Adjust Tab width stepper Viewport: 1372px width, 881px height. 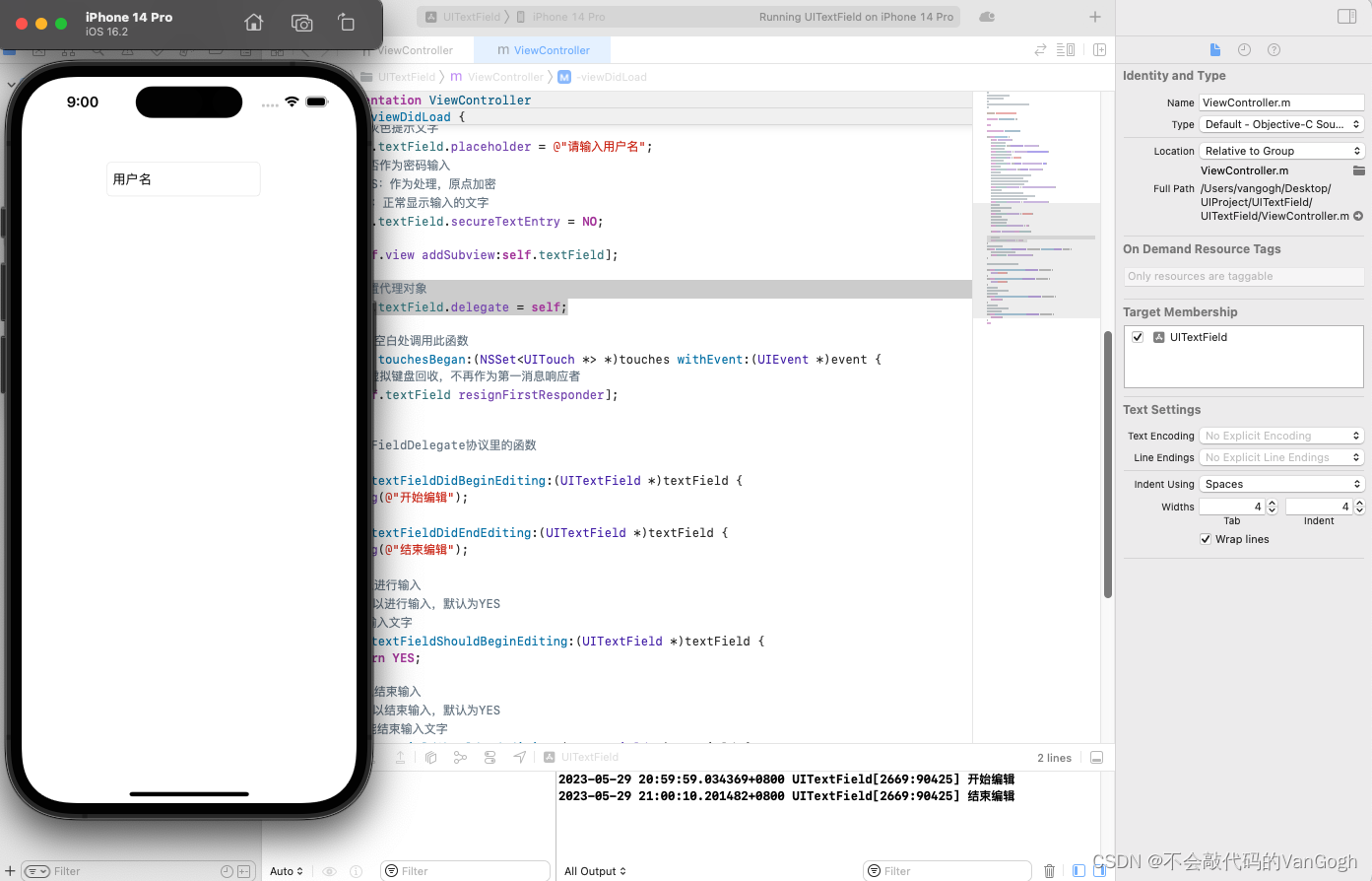tap(1272, 507)
